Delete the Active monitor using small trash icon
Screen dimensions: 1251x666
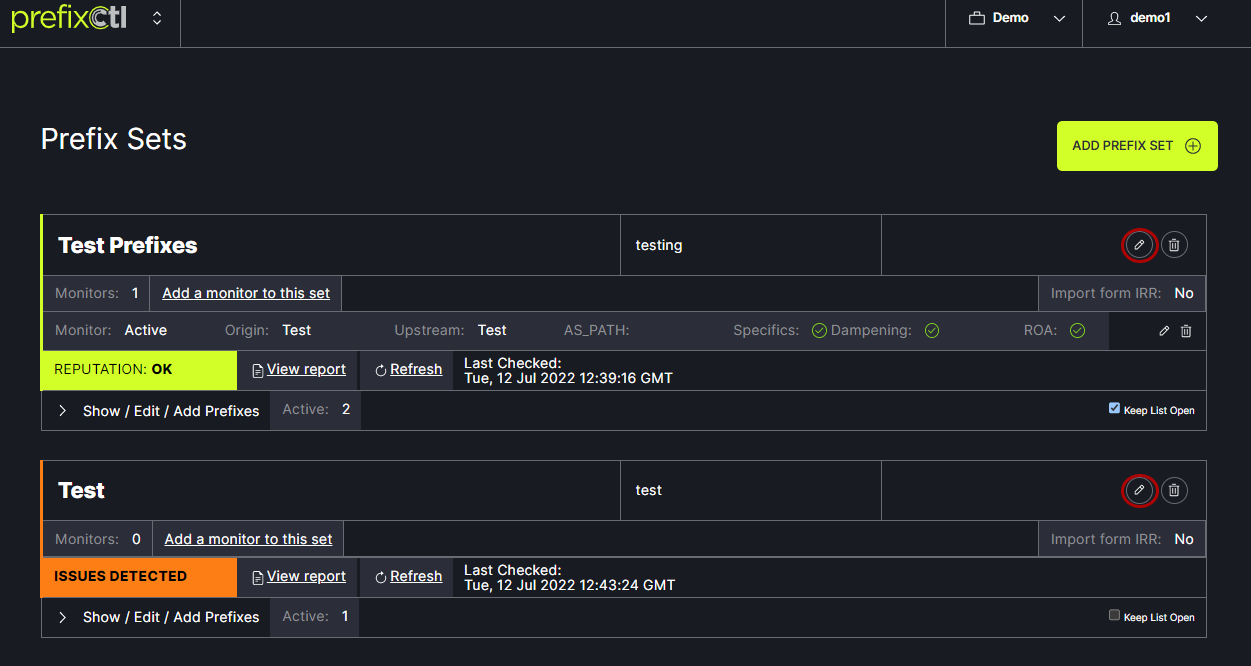click(x=1186, y=331)
